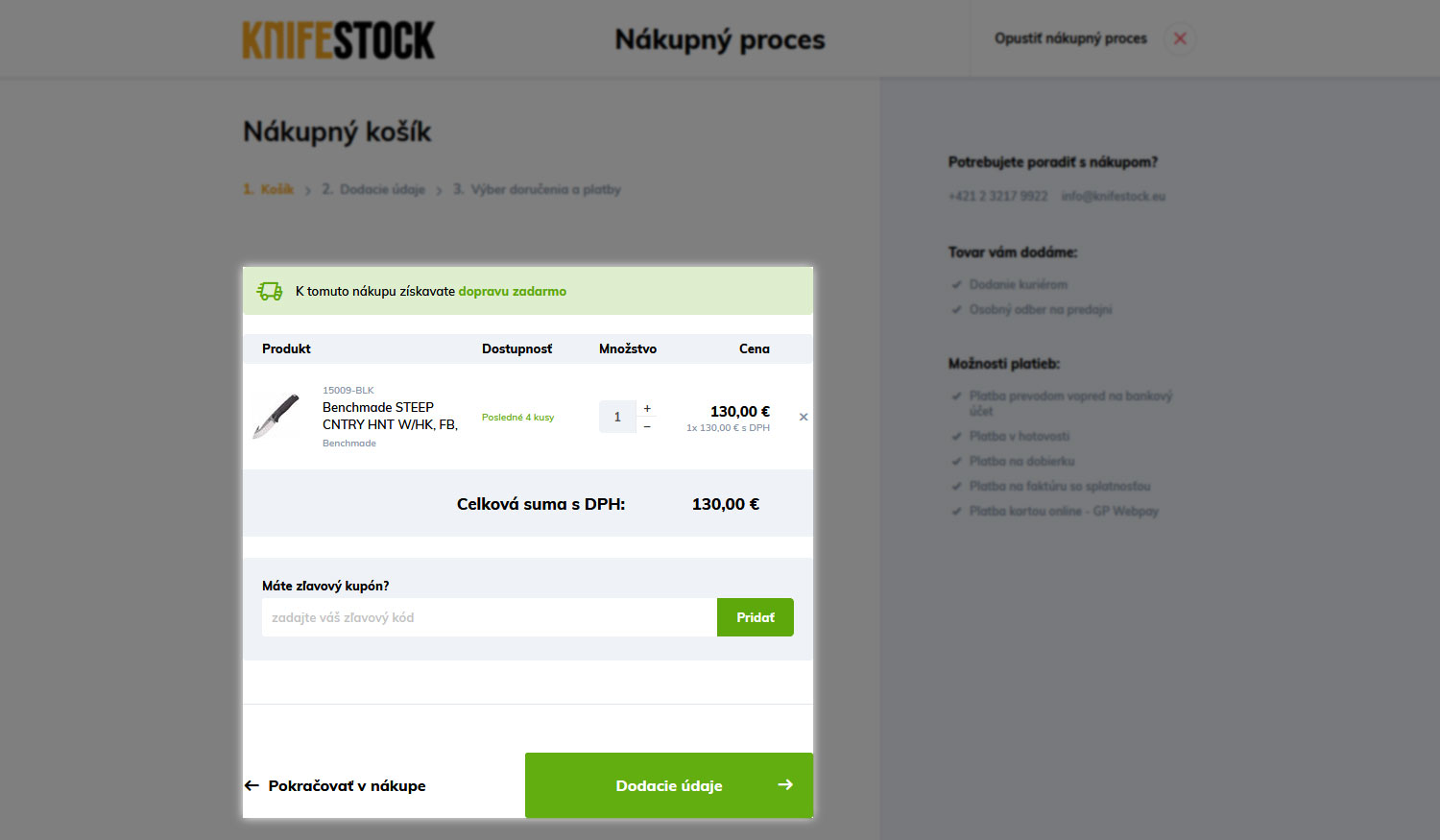Click the KnifeStock logo
Image resolution: width=1440 pixels, height=840 pixels.
[338, 40]
